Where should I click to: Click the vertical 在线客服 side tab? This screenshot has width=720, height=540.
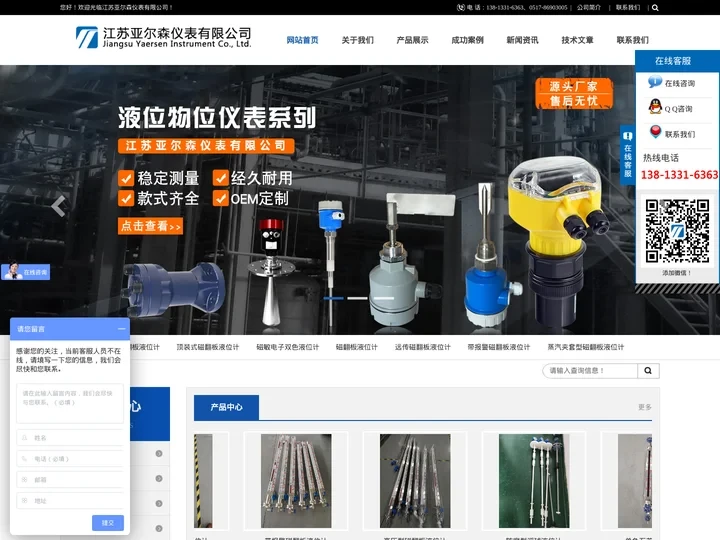click(x=627, y=155)
